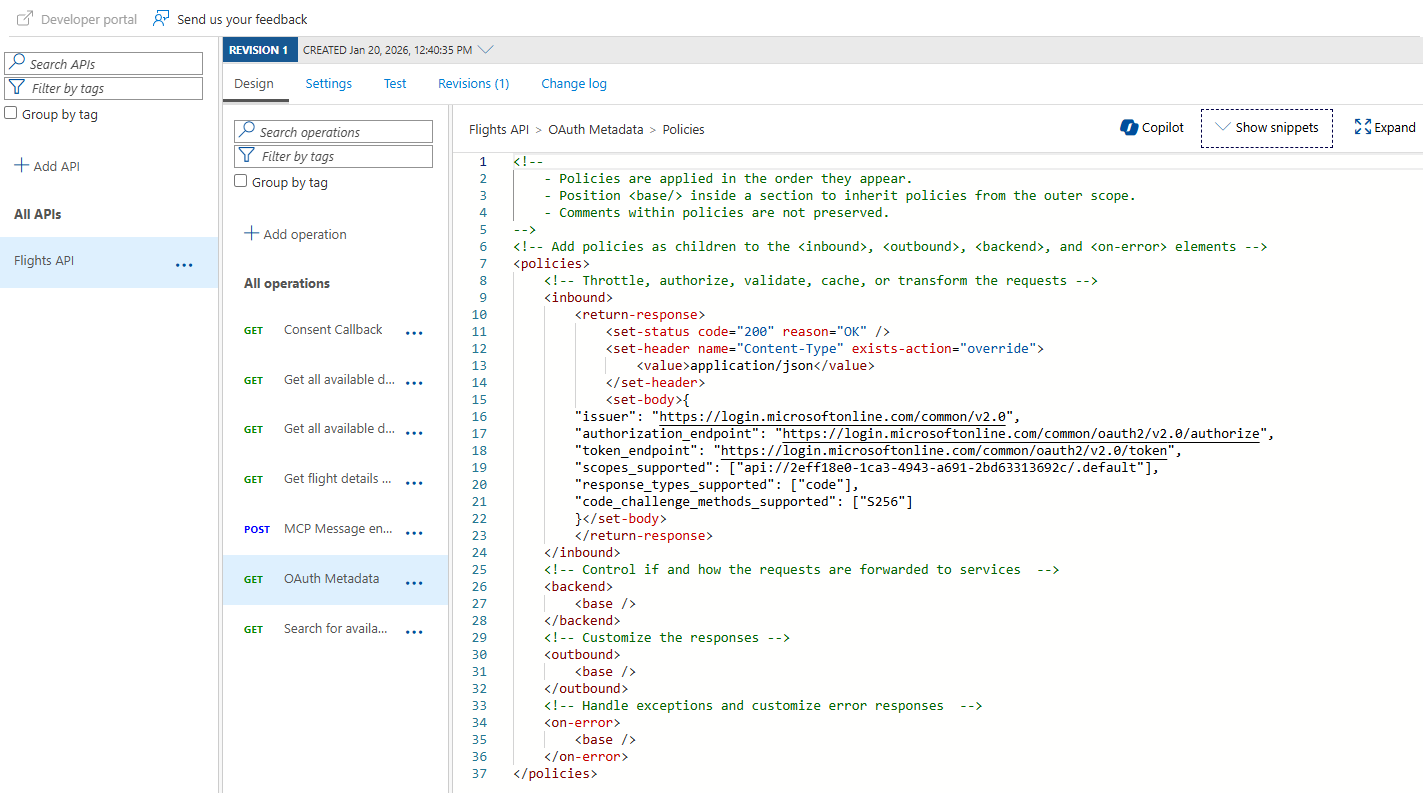Expand the policy editor to fullscreen
Image resolution: width=1423 pixels, height=793 pixels.
[x=1385, y=128]
